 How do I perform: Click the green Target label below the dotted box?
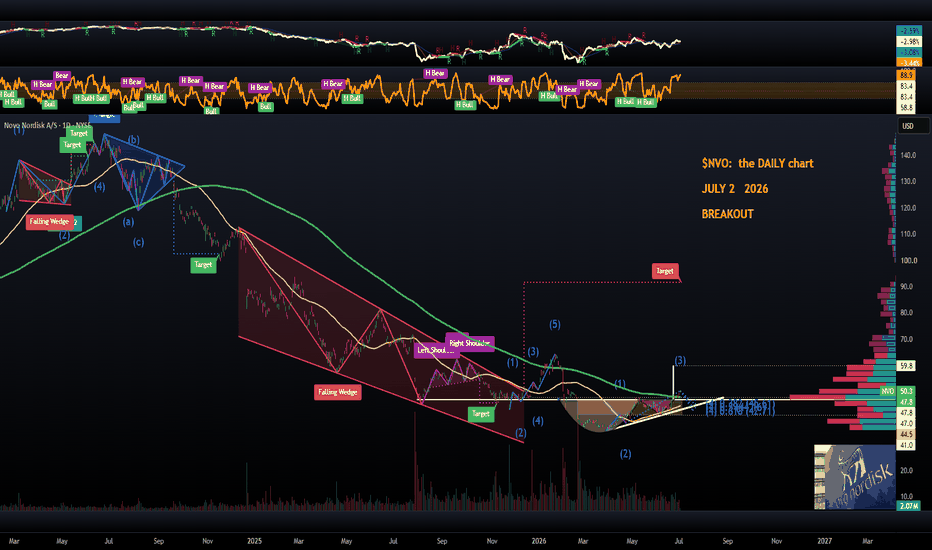click(203, 265)
